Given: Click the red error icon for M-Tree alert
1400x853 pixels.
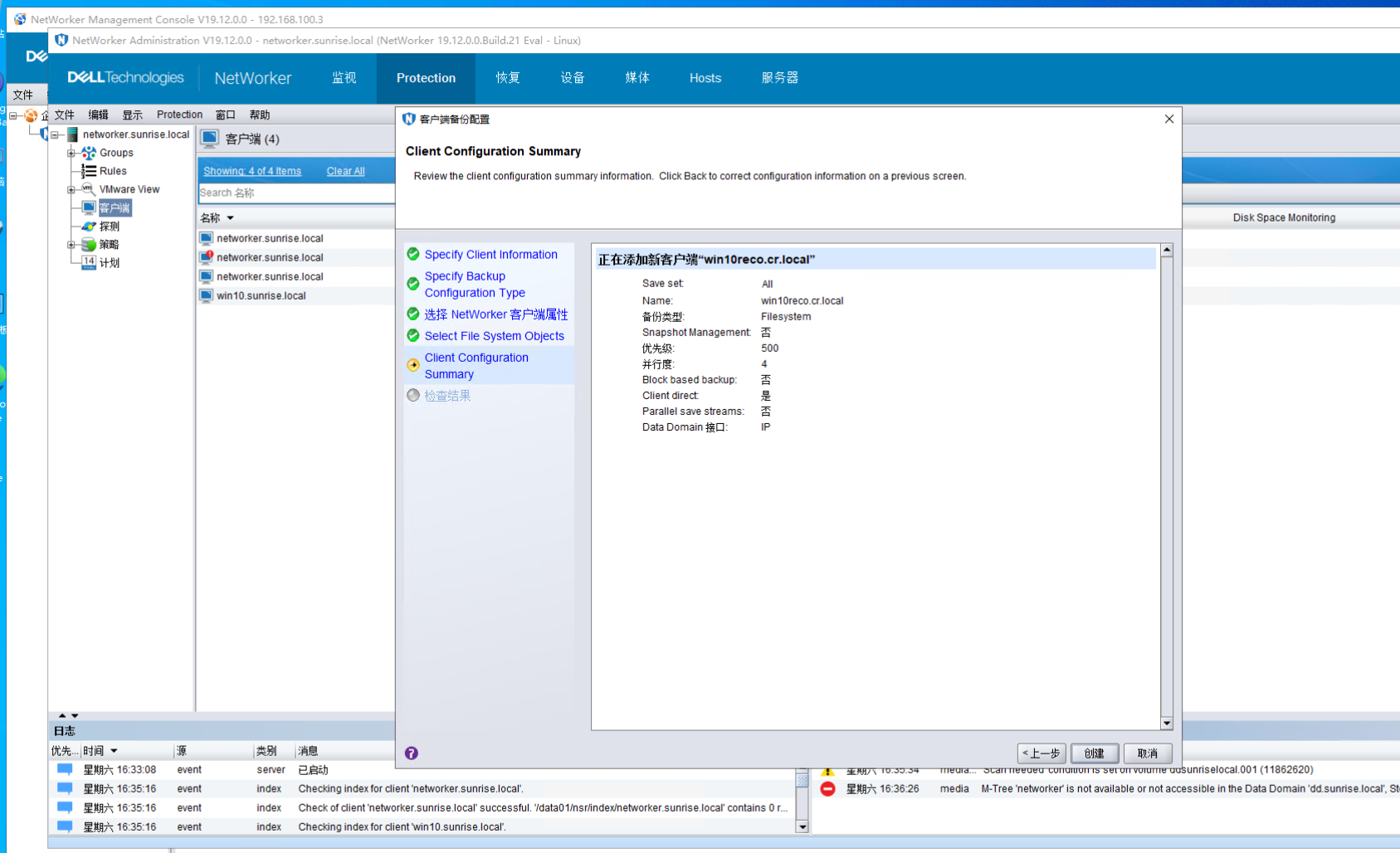Looking at the screenshot, I should click(x=827, y=789).
